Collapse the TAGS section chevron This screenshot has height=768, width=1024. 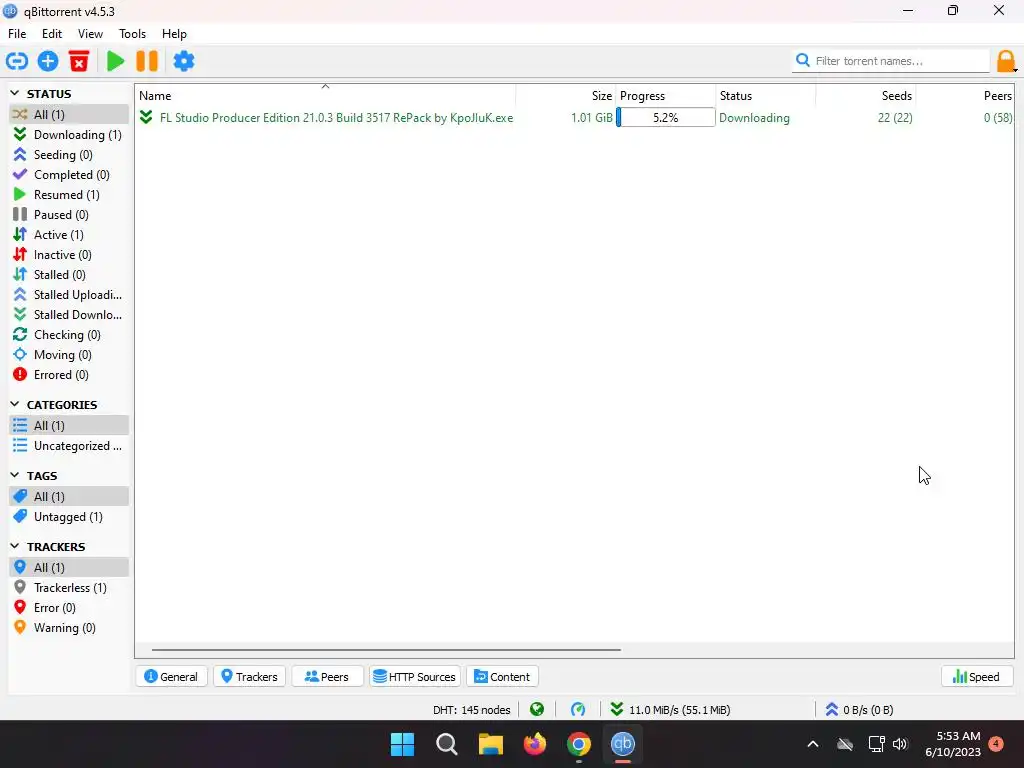coord(15,475)
